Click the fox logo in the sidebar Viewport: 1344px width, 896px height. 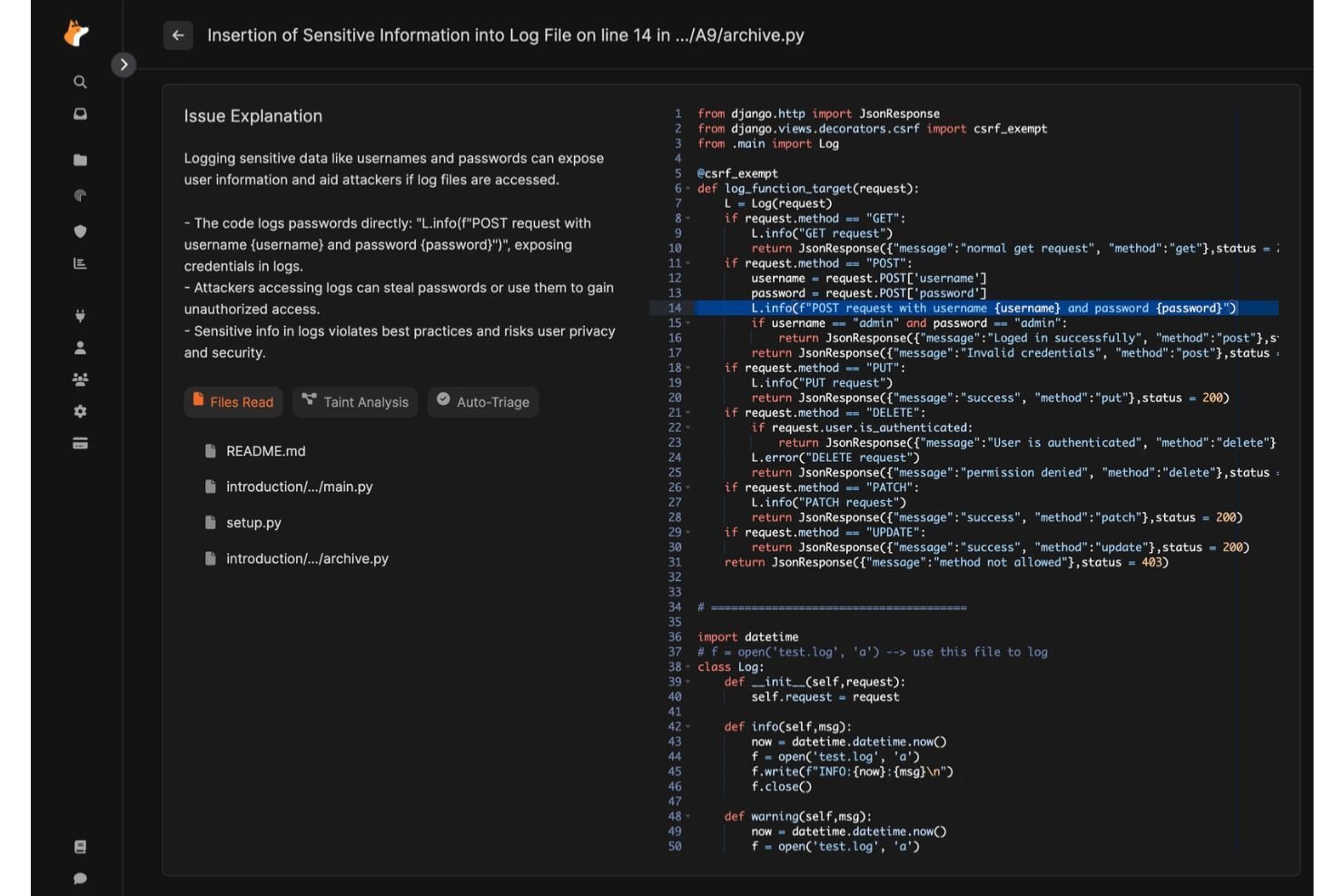77,34
